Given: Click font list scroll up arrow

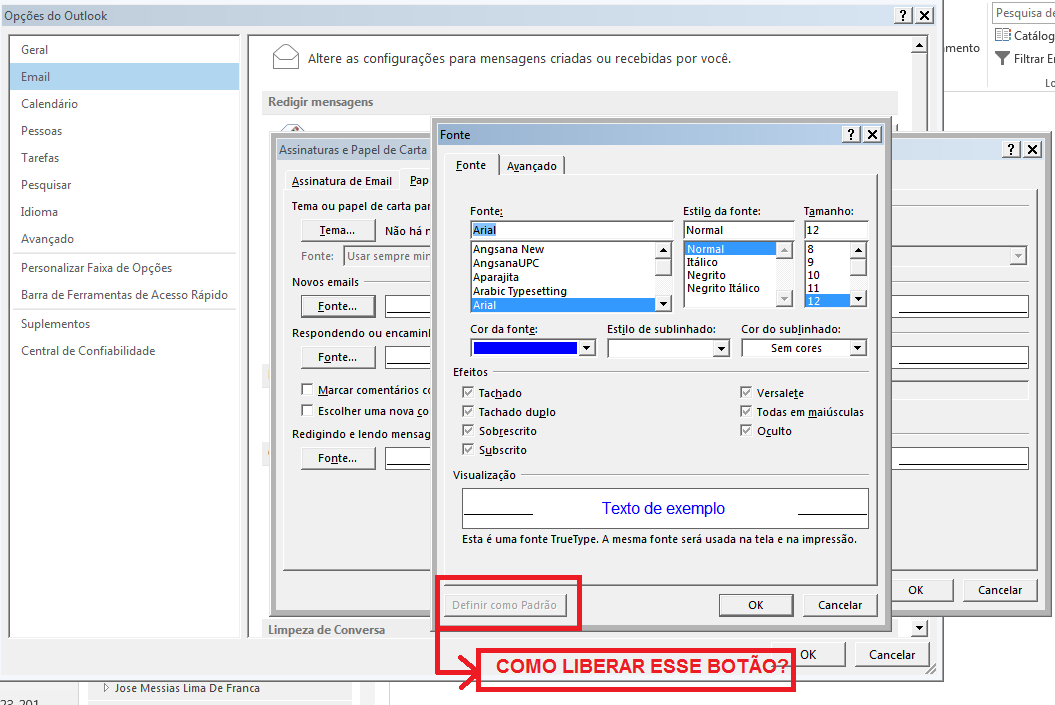Looking at the screenshot, I should pyautogui.click(x=663, y=250).
